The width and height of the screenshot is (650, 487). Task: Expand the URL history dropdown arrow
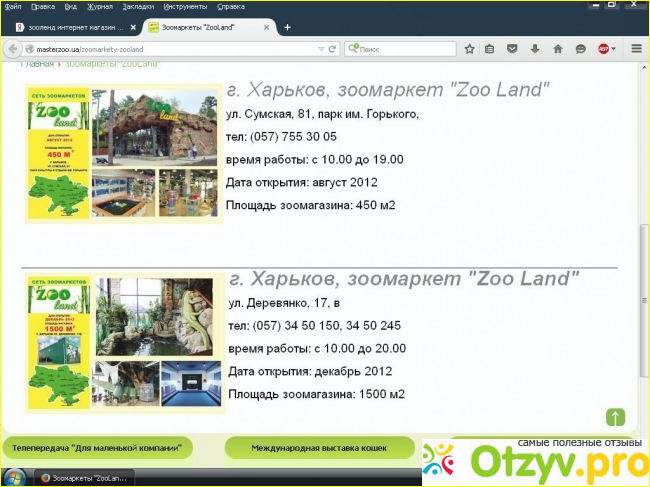321,49
